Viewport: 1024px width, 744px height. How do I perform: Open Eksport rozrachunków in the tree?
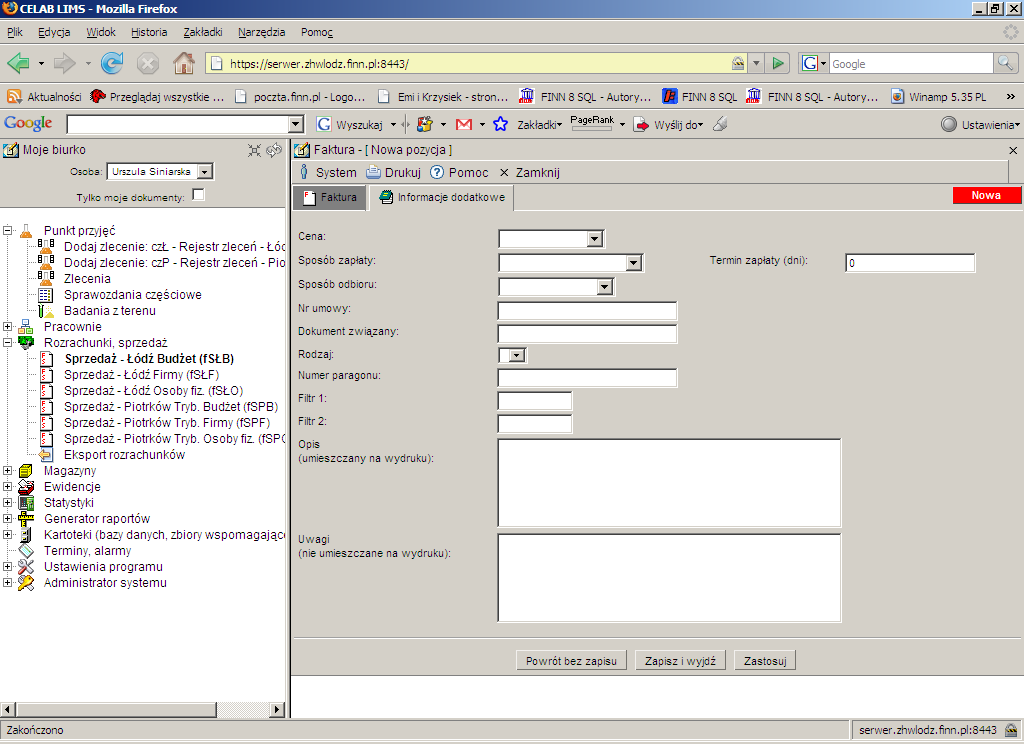click(x=124, y=455)
